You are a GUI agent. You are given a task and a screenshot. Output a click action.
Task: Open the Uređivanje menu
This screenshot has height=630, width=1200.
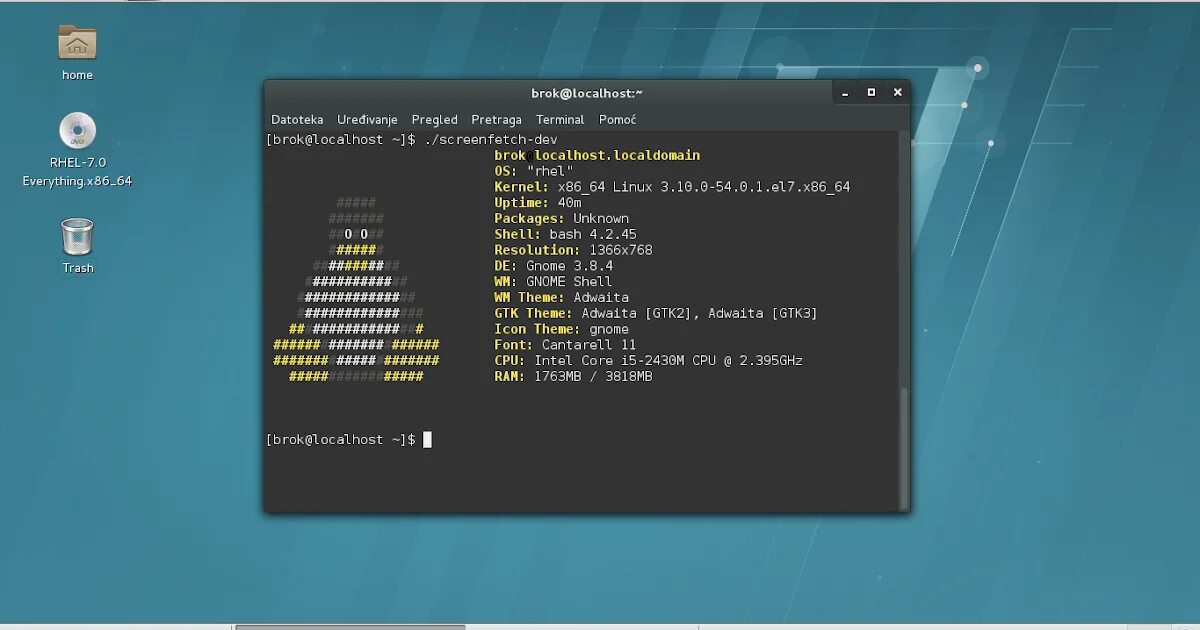[x=367, y=119]
